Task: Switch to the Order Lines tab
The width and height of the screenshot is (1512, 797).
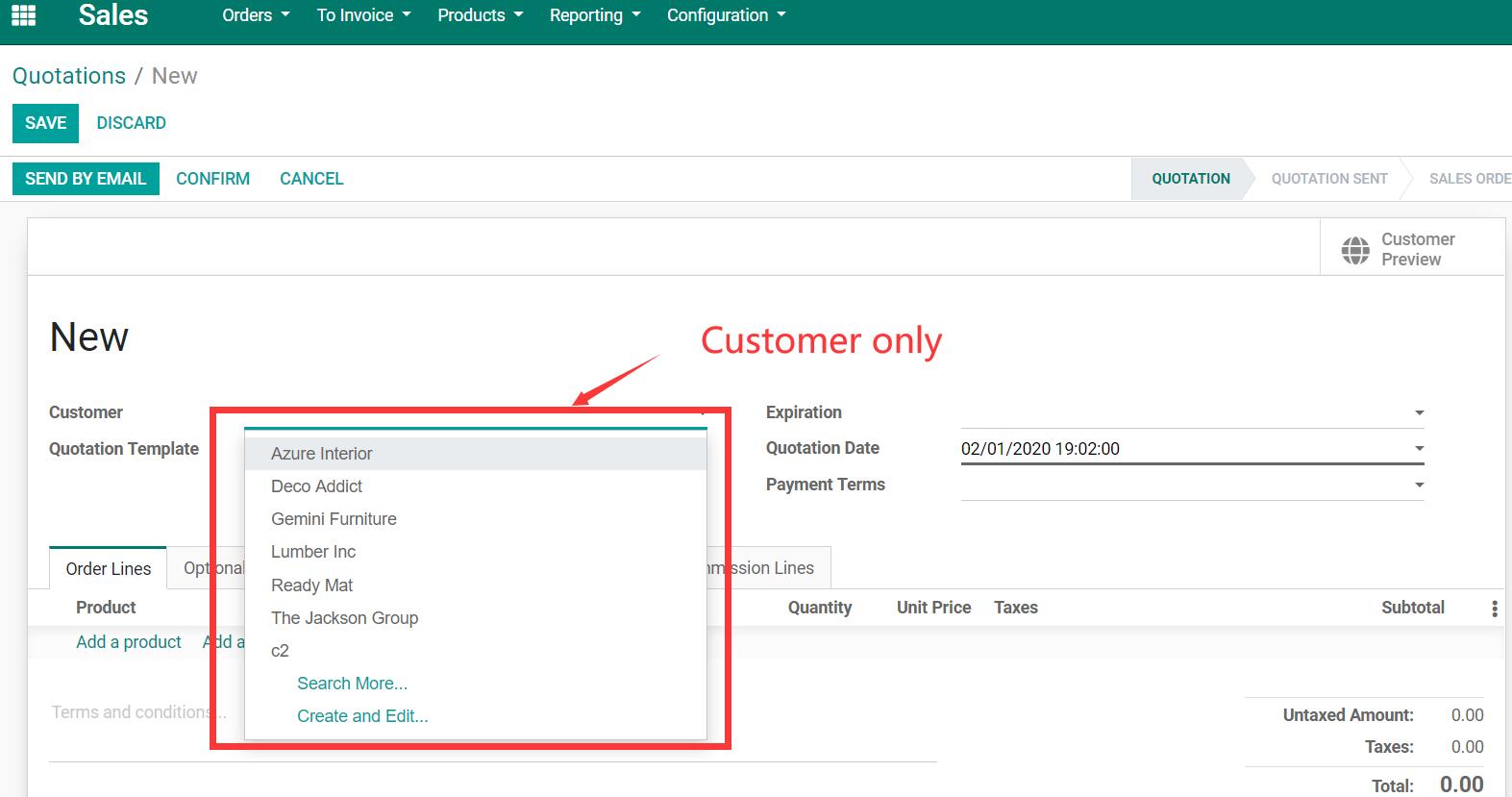Action: (x=109, y=569)
